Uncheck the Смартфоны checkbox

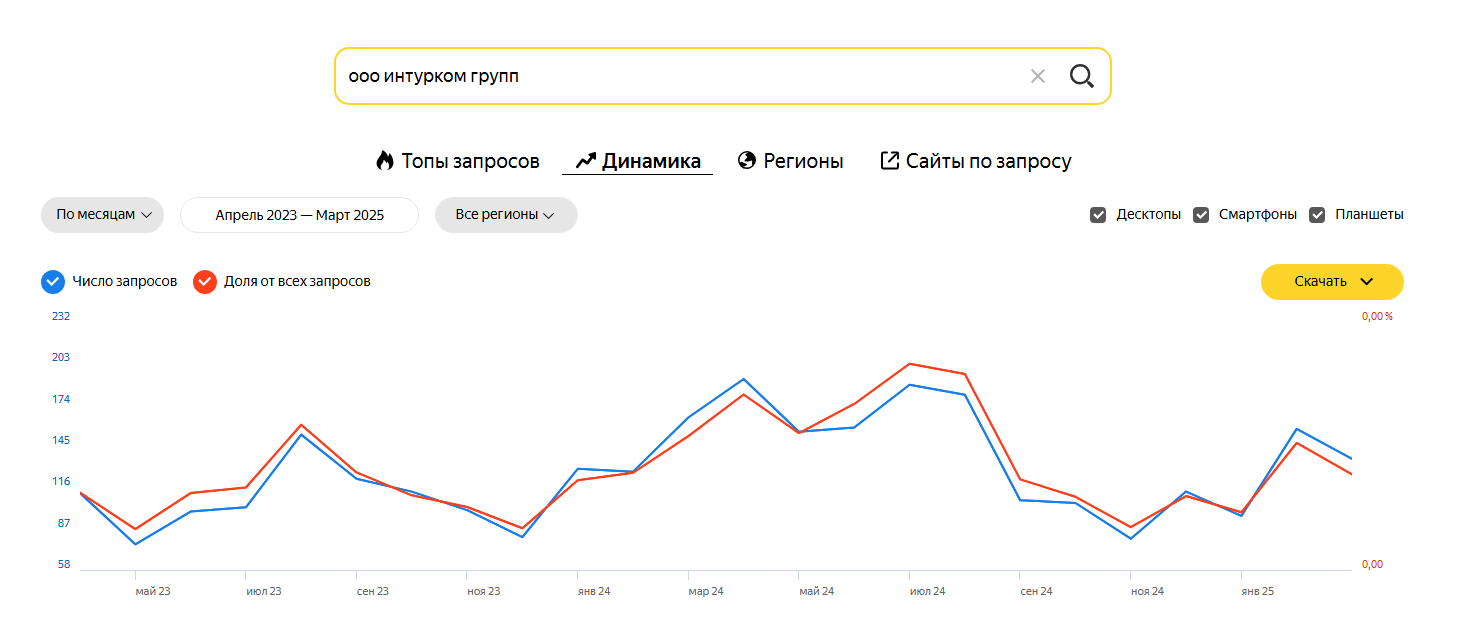[1201, 215]
